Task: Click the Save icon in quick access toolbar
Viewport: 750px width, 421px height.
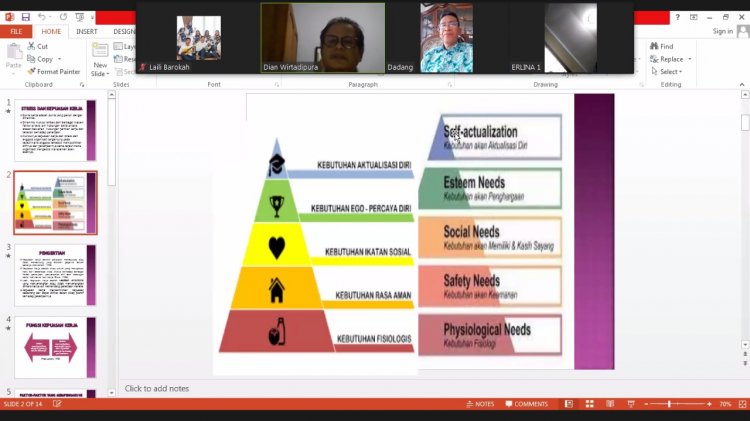Action: [26, 17]
